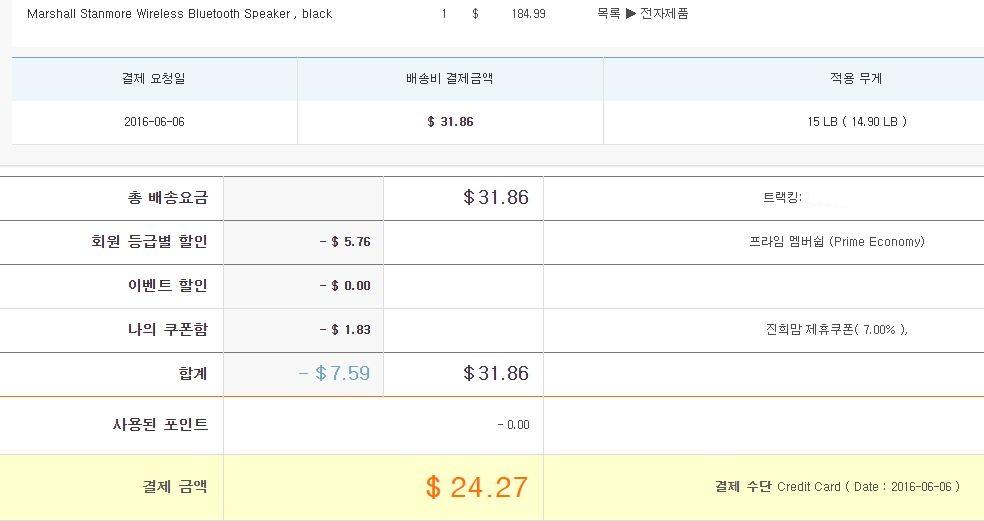984x521 pixels.
Task: Click the orange $ 24.27 payment amount
Action: click(476, 488)
